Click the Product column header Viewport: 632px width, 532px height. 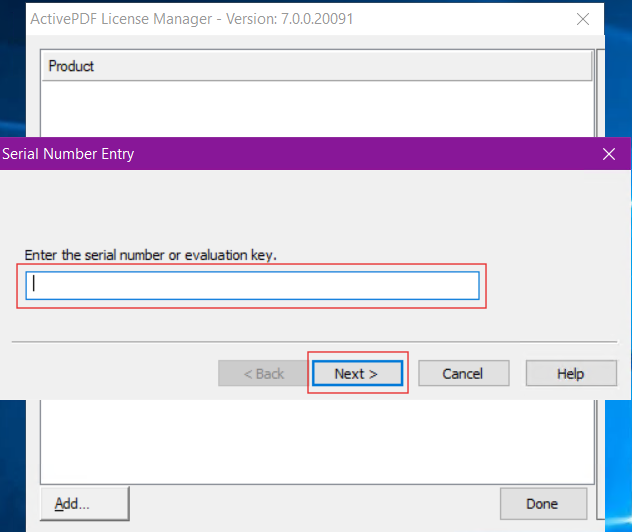(x=317, y=66)
